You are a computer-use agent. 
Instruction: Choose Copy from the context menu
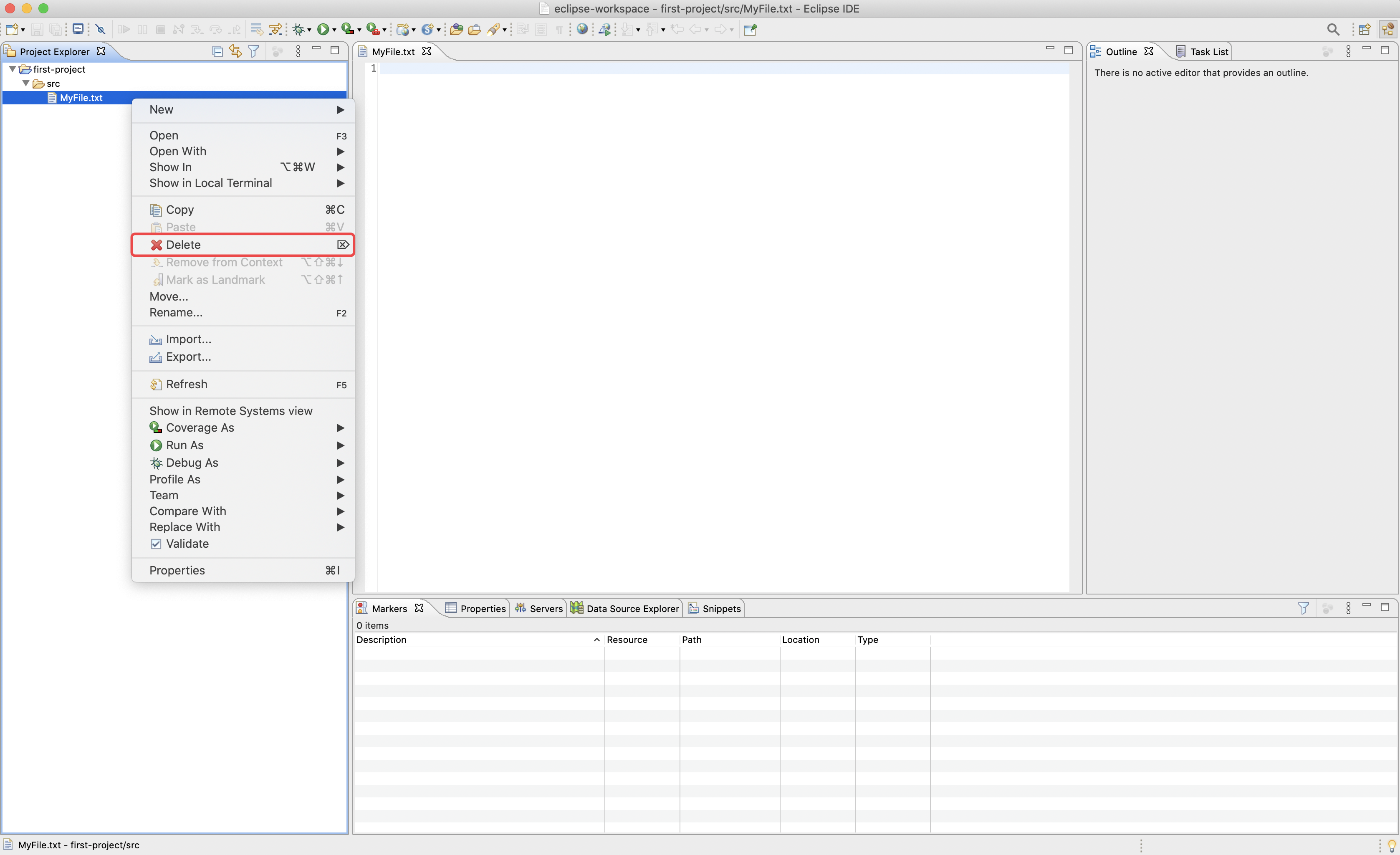point(243,210)
